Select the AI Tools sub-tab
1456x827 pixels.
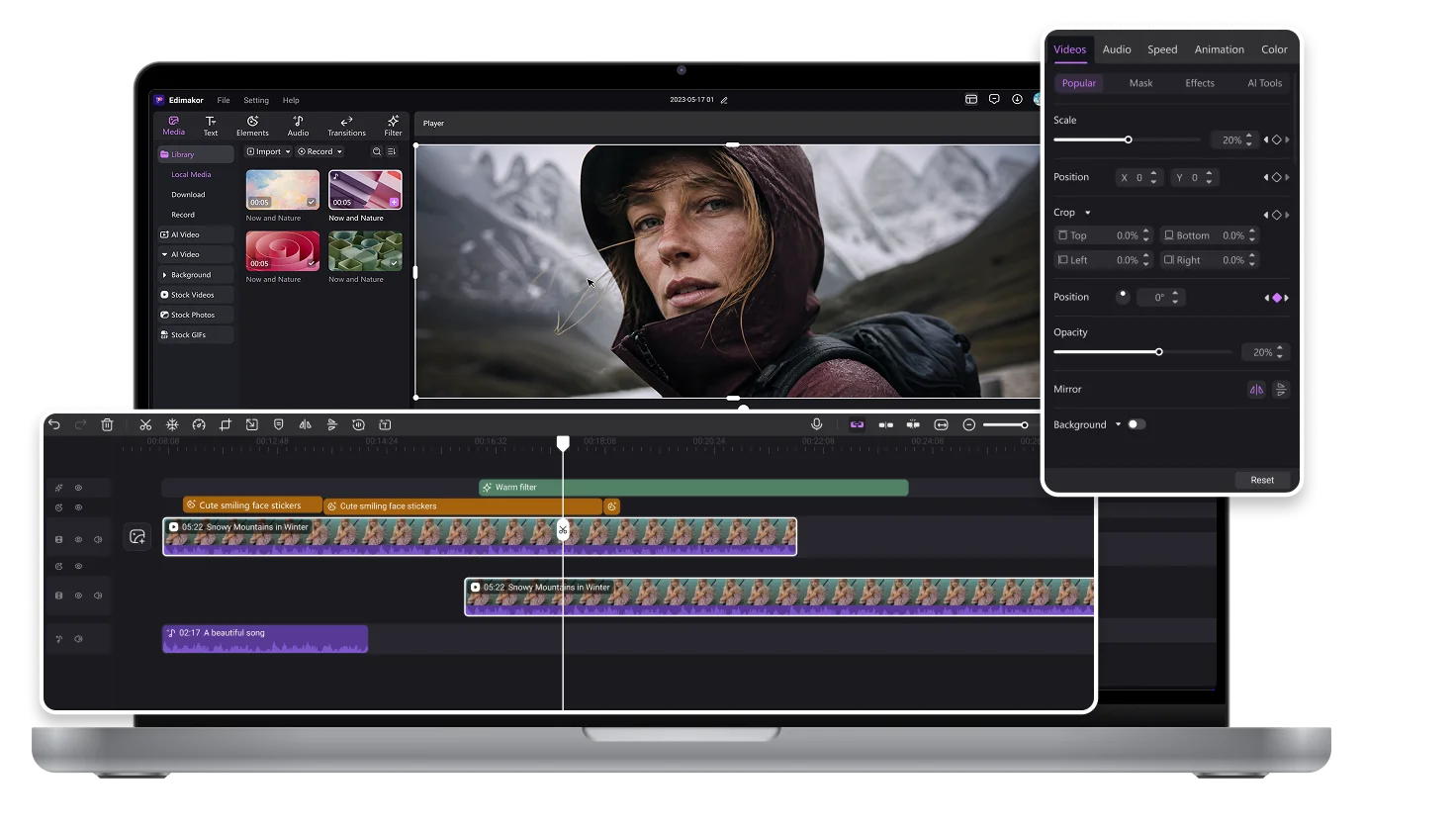coord(1264,83)
